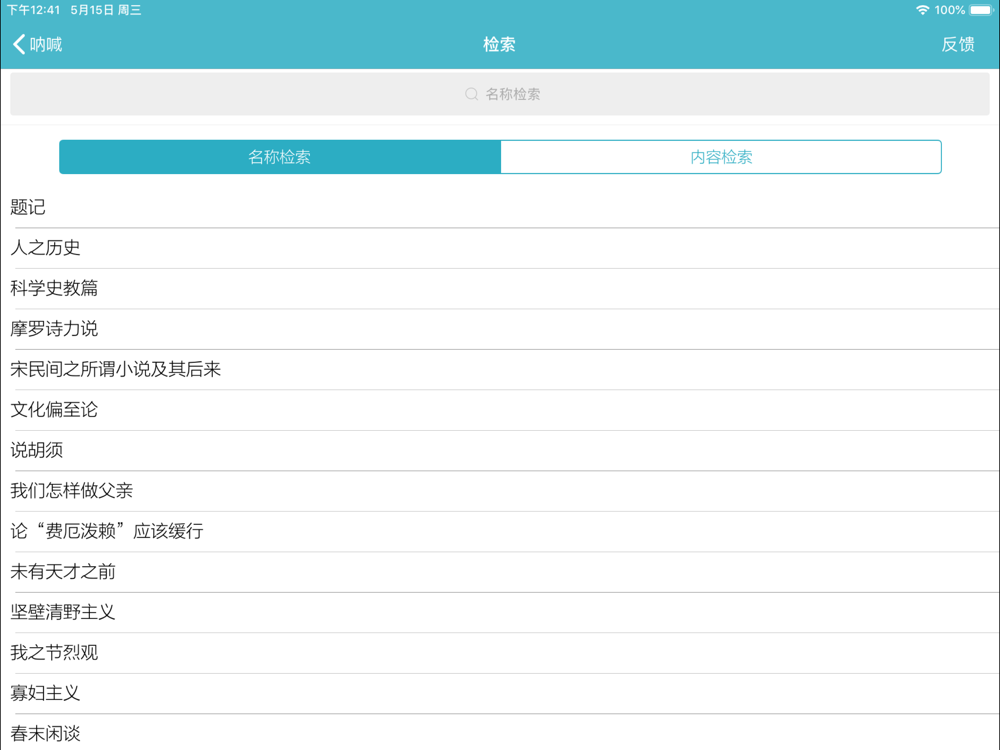
Task: Open 我们怎样做父亲 article
Action: (500, 491)
